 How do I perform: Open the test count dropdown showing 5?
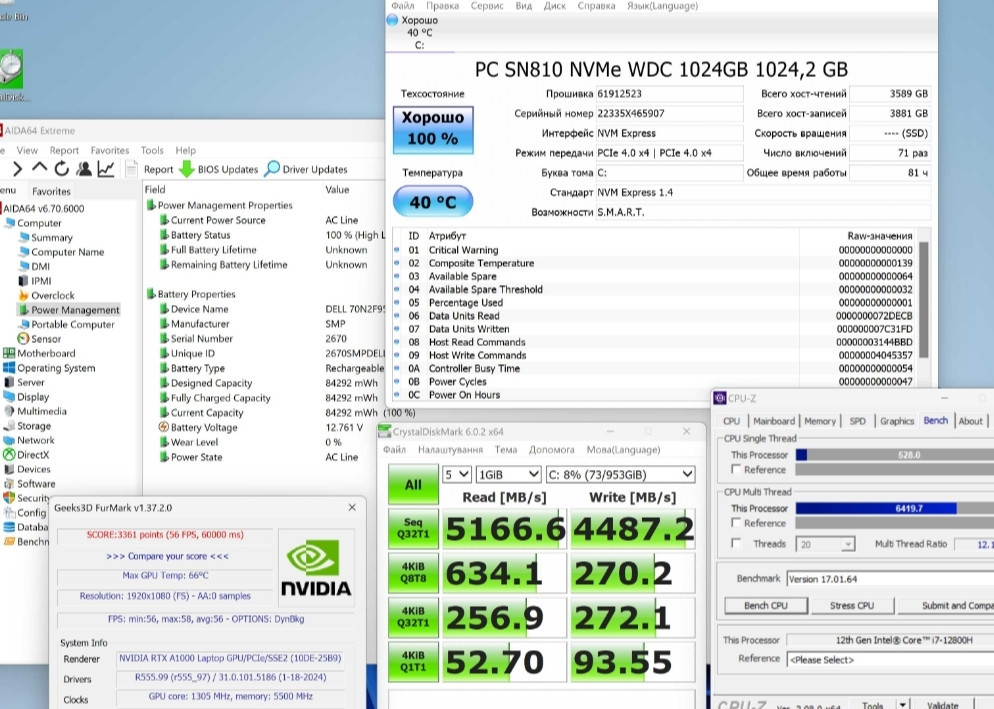[456, 474]
